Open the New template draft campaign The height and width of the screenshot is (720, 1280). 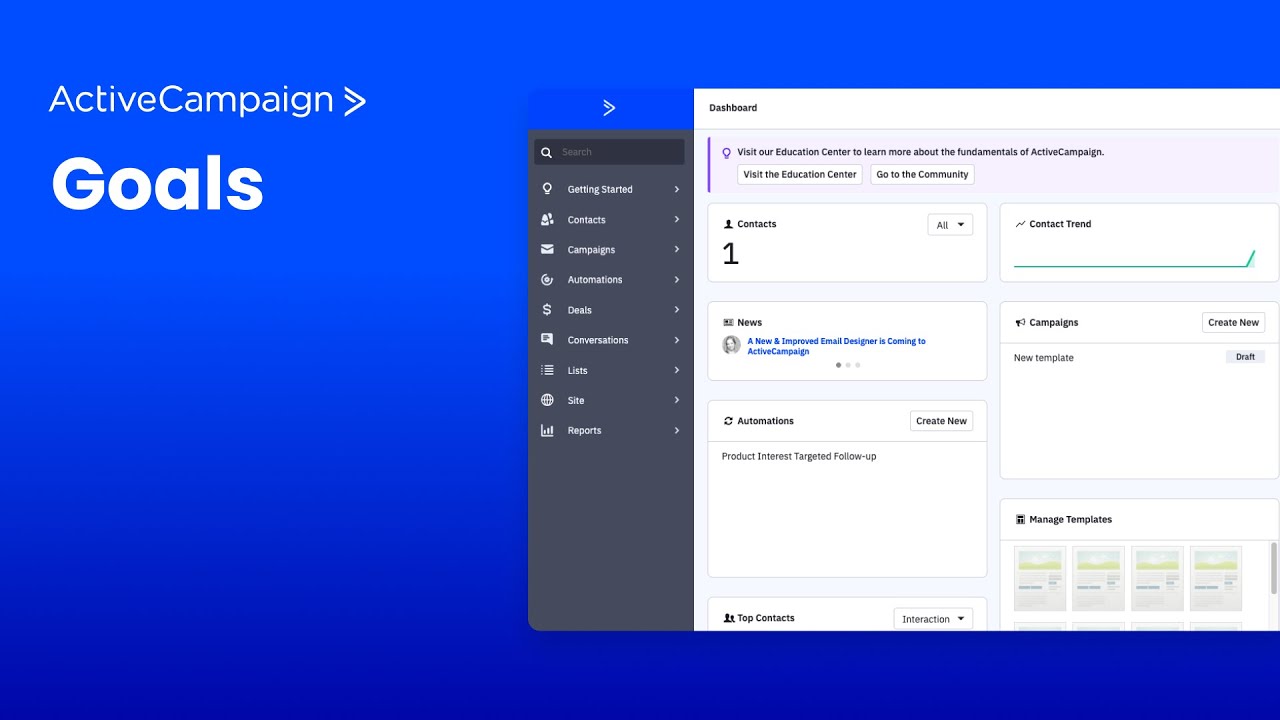[1043, 358]
